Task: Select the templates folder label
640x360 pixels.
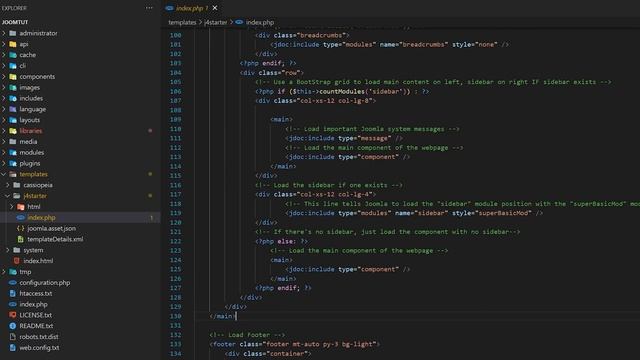Action: [x=33, y=174]
